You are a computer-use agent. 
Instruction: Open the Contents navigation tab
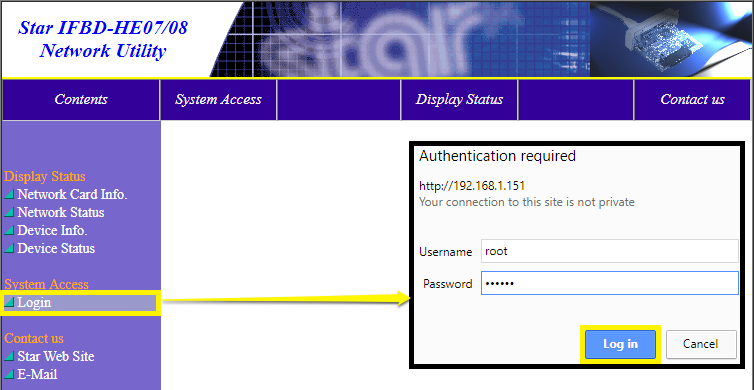81,100
